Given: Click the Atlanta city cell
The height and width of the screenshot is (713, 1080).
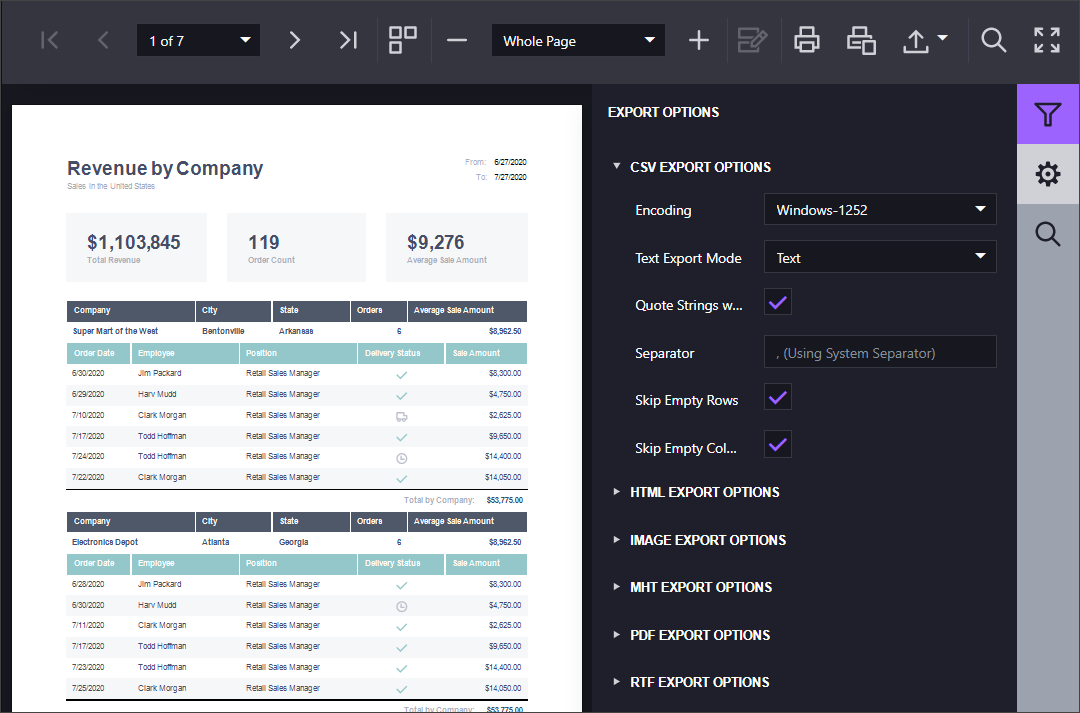Looking at the screenshot, I should [216, 542].
